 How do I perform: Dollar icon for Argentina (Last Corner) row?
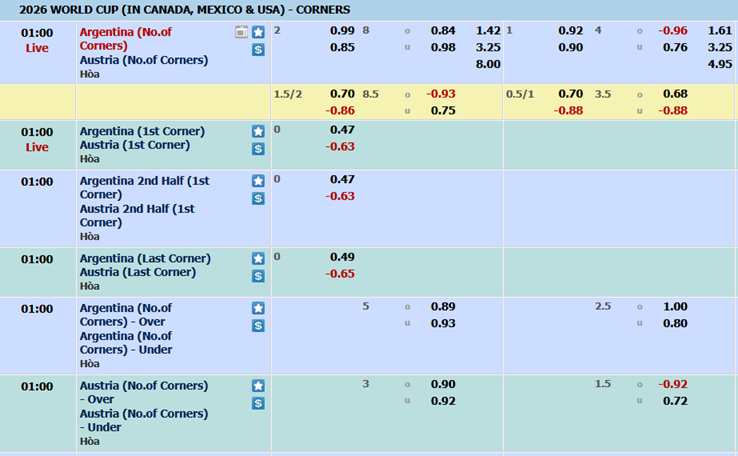(x=258, y=276)
